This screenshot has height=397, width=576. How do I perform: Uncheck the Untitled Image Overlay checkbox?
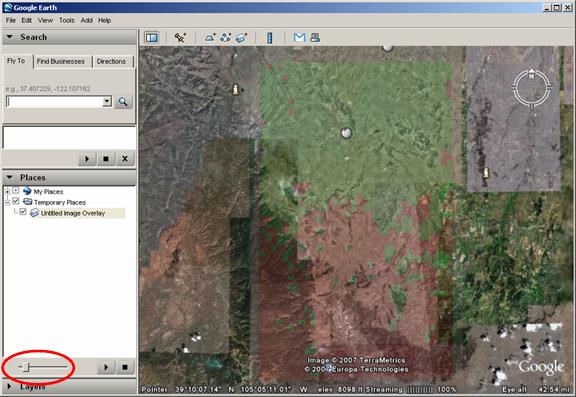click(23, 212)
